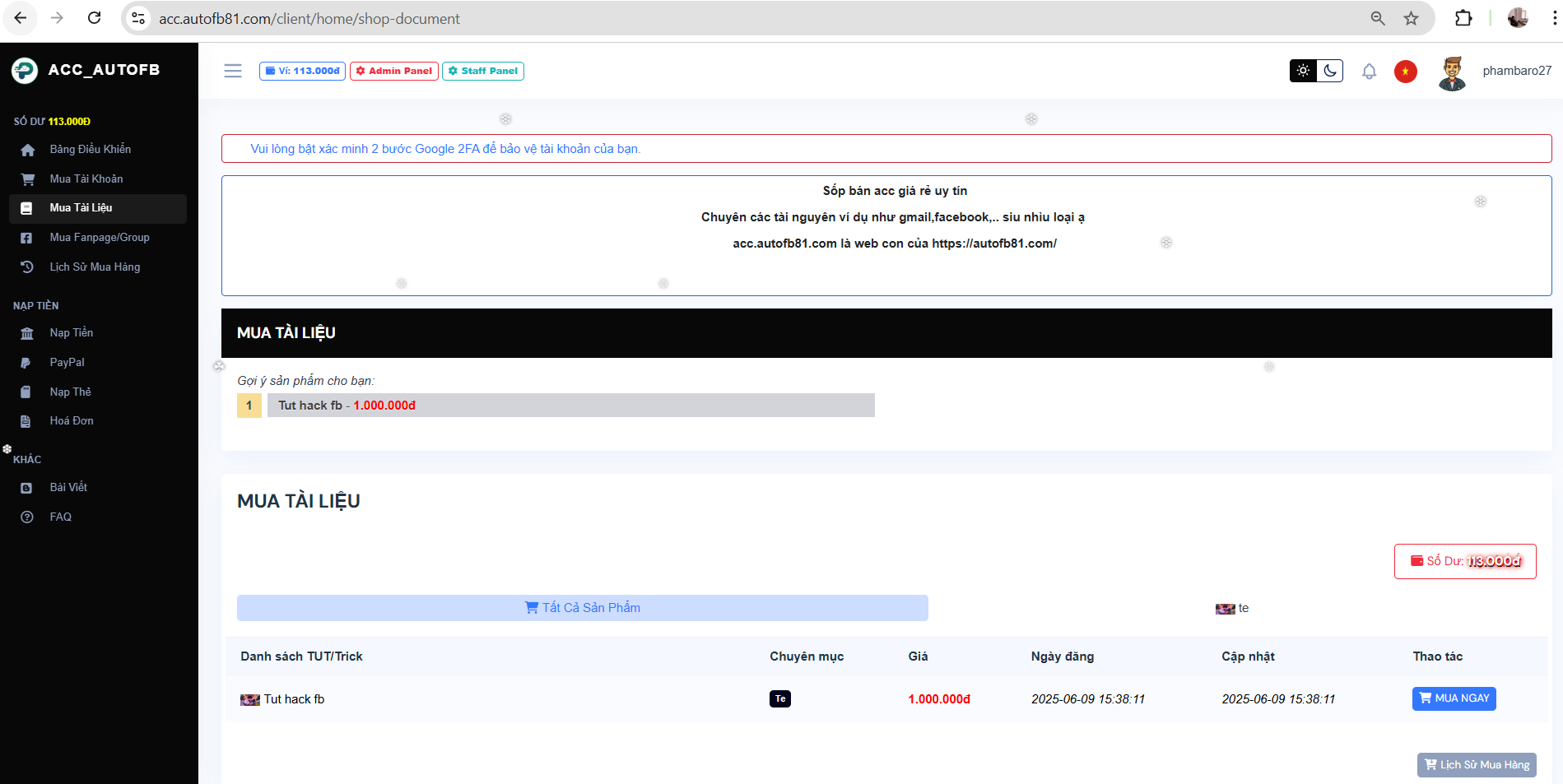The width and height of the screenshot is (1563, 784).
Task: Click Tut hack fb product row name
Action: tap(294, 699)
